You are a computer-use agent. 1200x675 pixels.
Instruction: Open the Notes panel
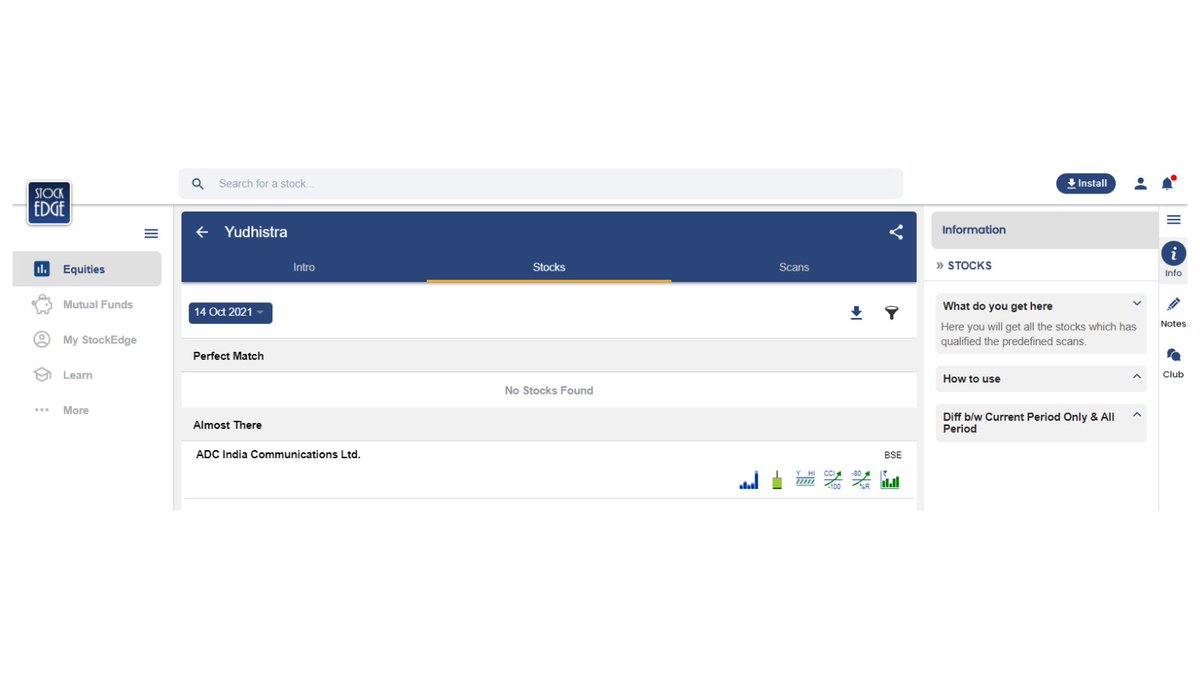click(1174, 312)
